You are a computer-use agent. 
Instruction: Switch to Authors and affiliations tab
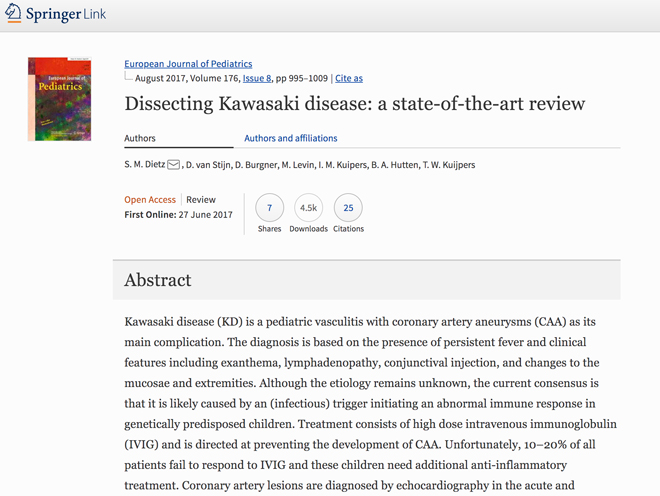pyautogui.click(x=291, y=138)
